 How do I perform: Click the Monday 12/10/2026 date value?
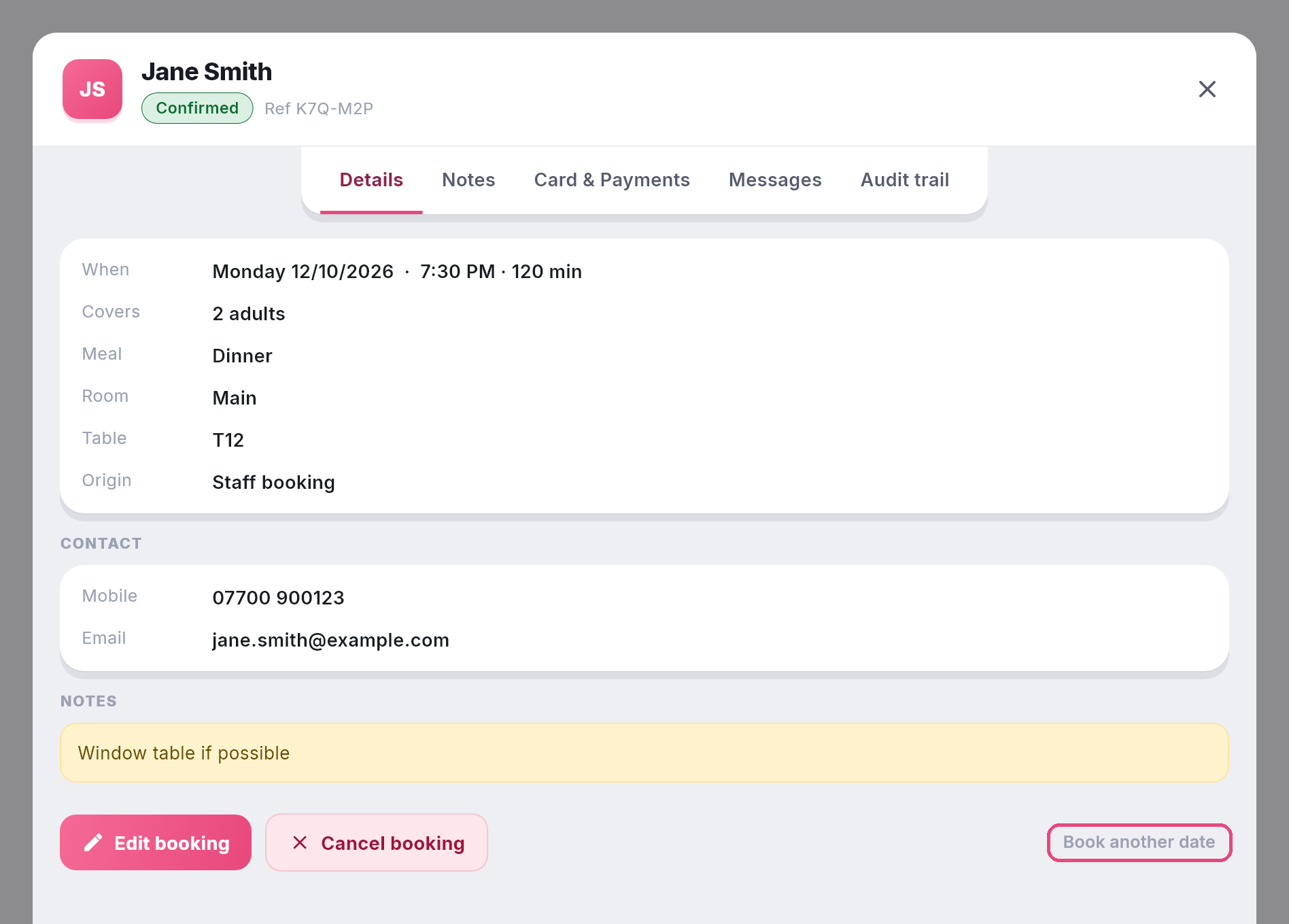tap(303, 271)
